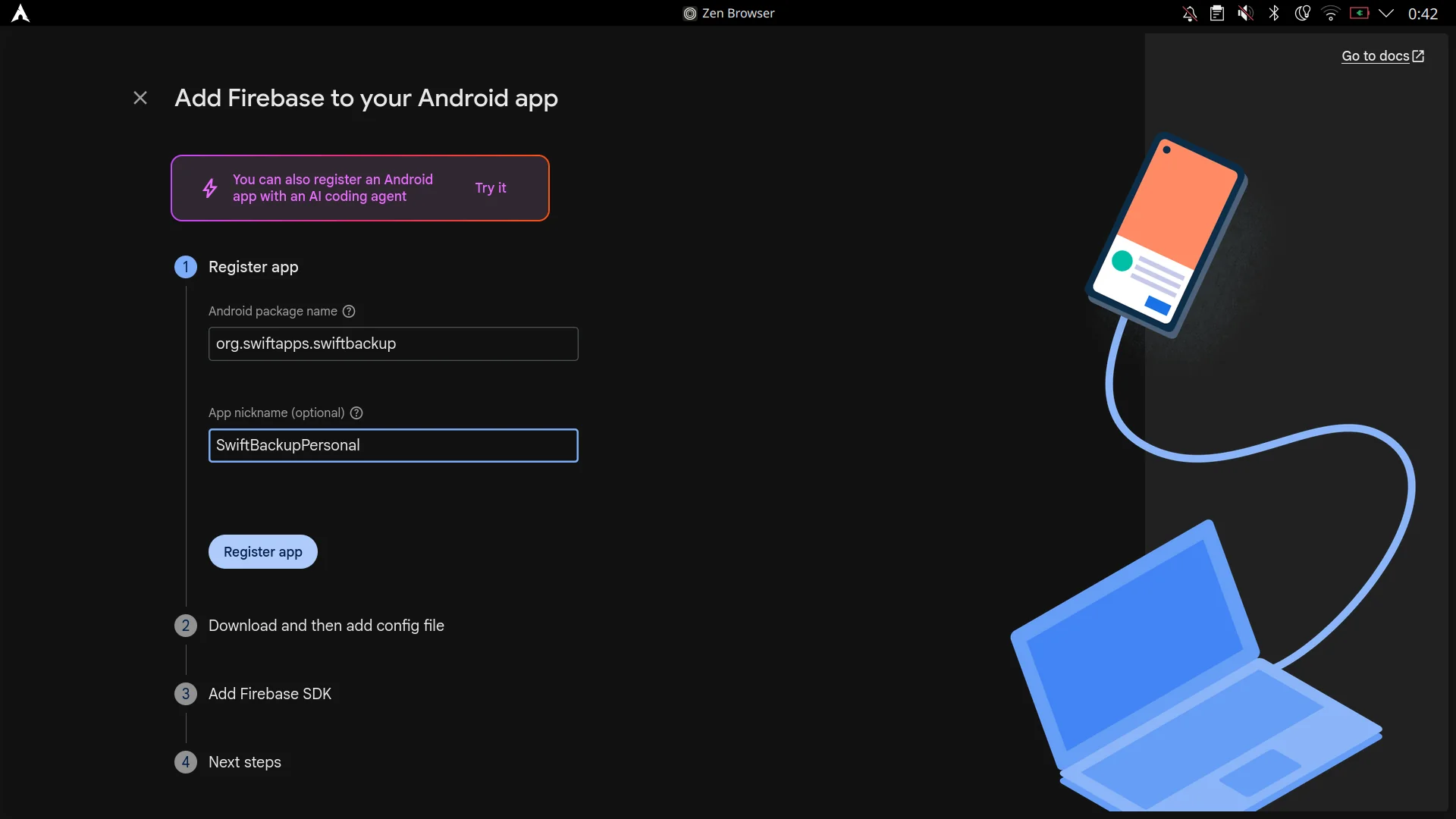The width and height of the screenshot is (1456, 819).
Task: Open the Arch launcher icon in top bar
Action: click(x=20, y=13)
